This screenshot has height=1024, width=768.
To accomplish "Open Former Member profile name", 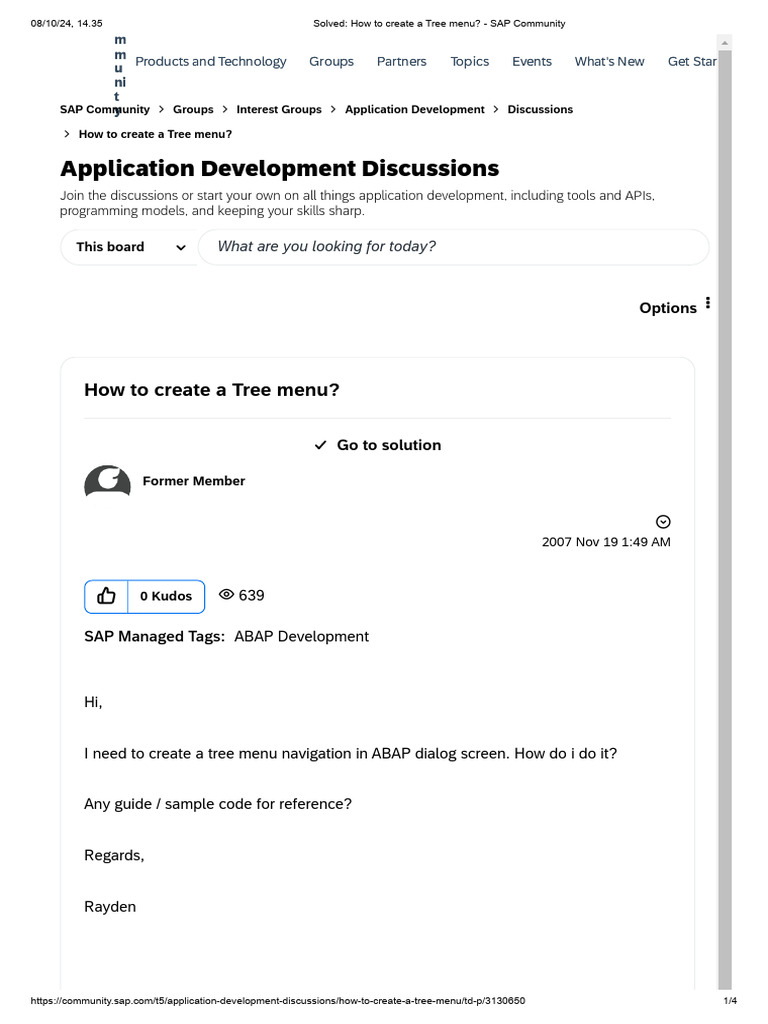I will [194, 481].
